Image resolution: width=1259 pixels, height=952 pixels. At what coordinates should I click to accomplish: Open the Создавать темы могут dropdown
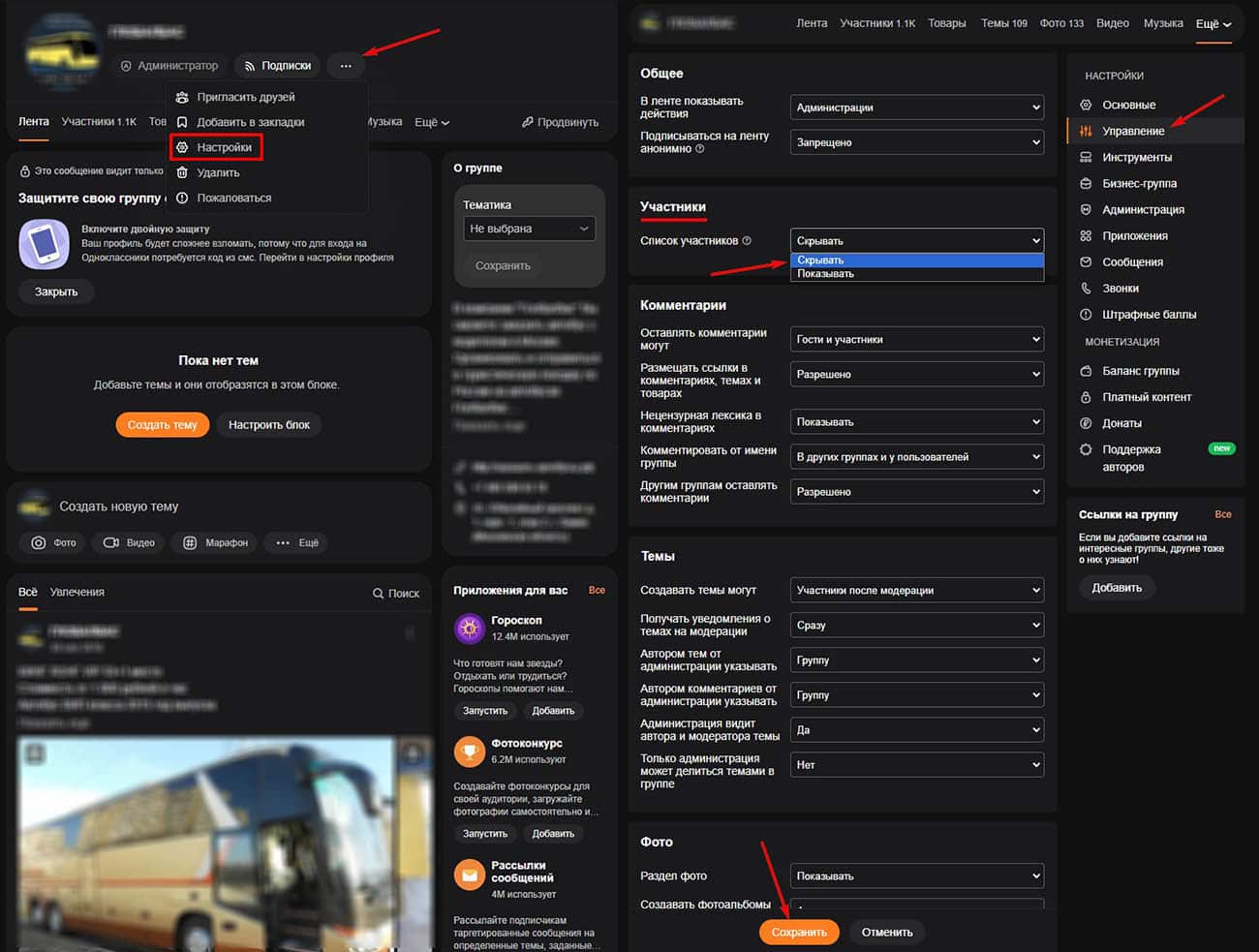click(917, 590)
